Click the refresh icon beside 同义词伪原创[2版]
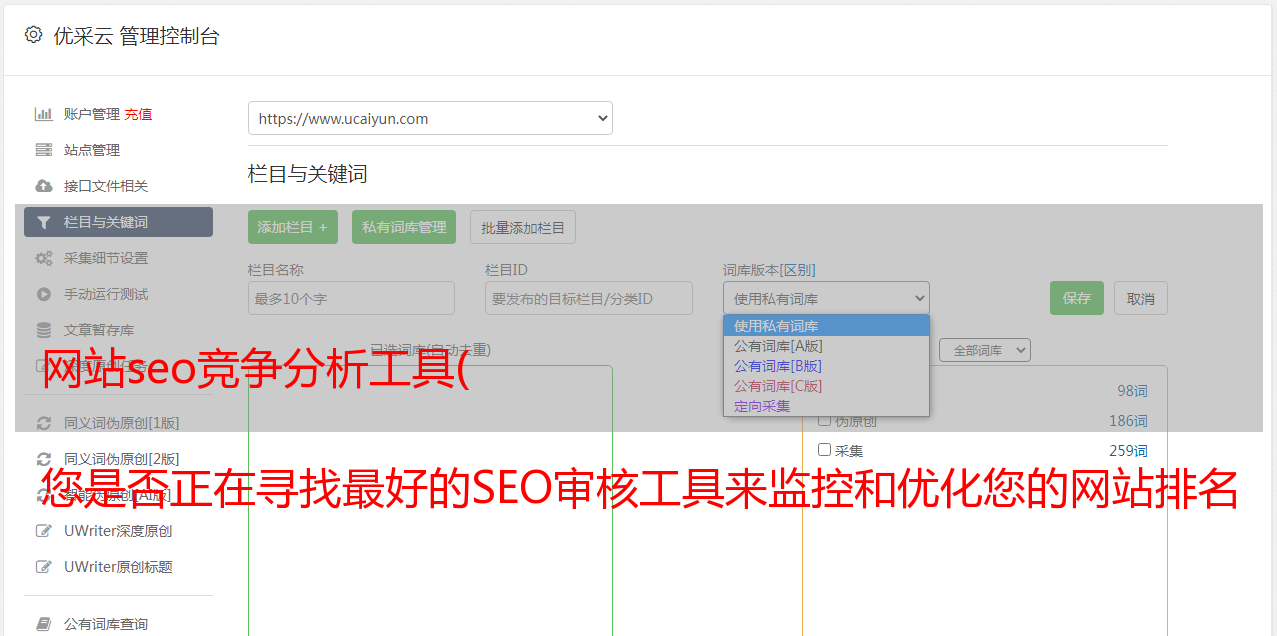1277x636 pixels. click(44, 459)
